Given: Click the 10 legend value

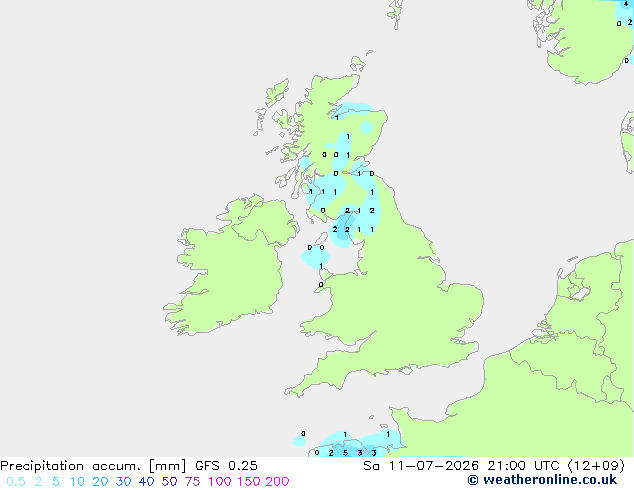Looking at the screenshot, I should coord(77,482).
